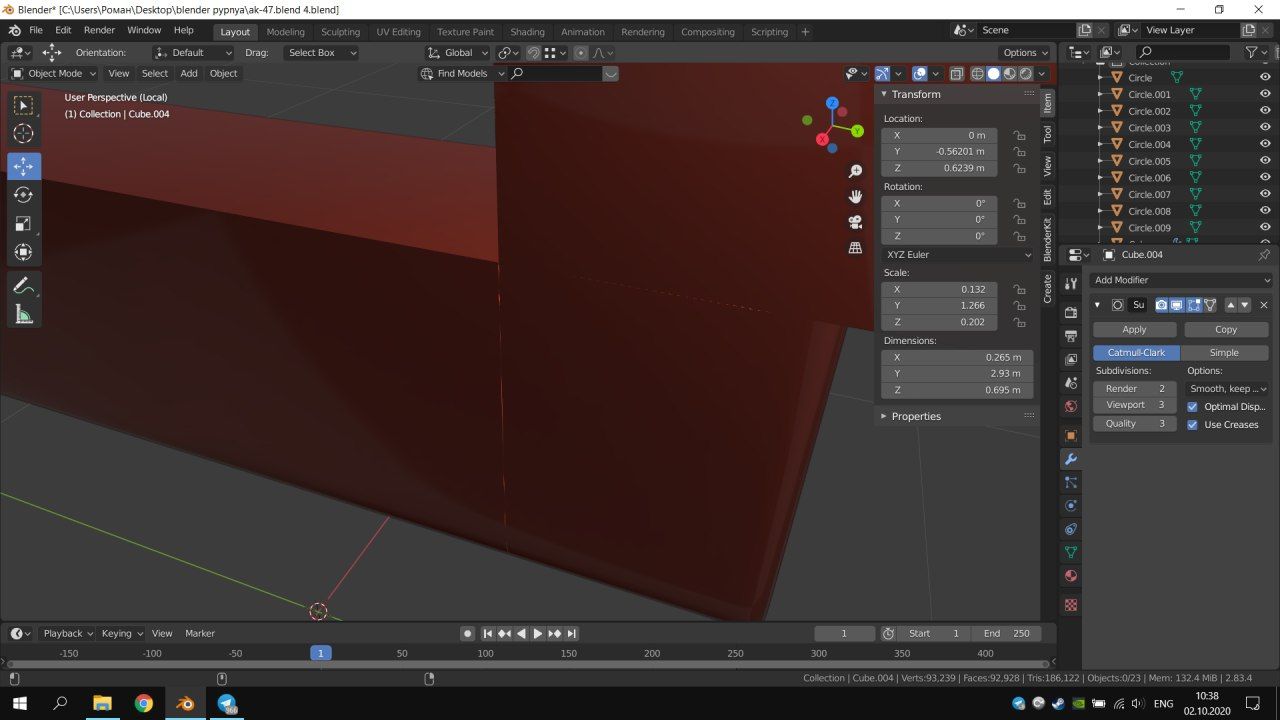The height and width of the screenshot is (720, 1280).
Task: Toggle X-Ray in viewport header
Action: tap(957, 73)
